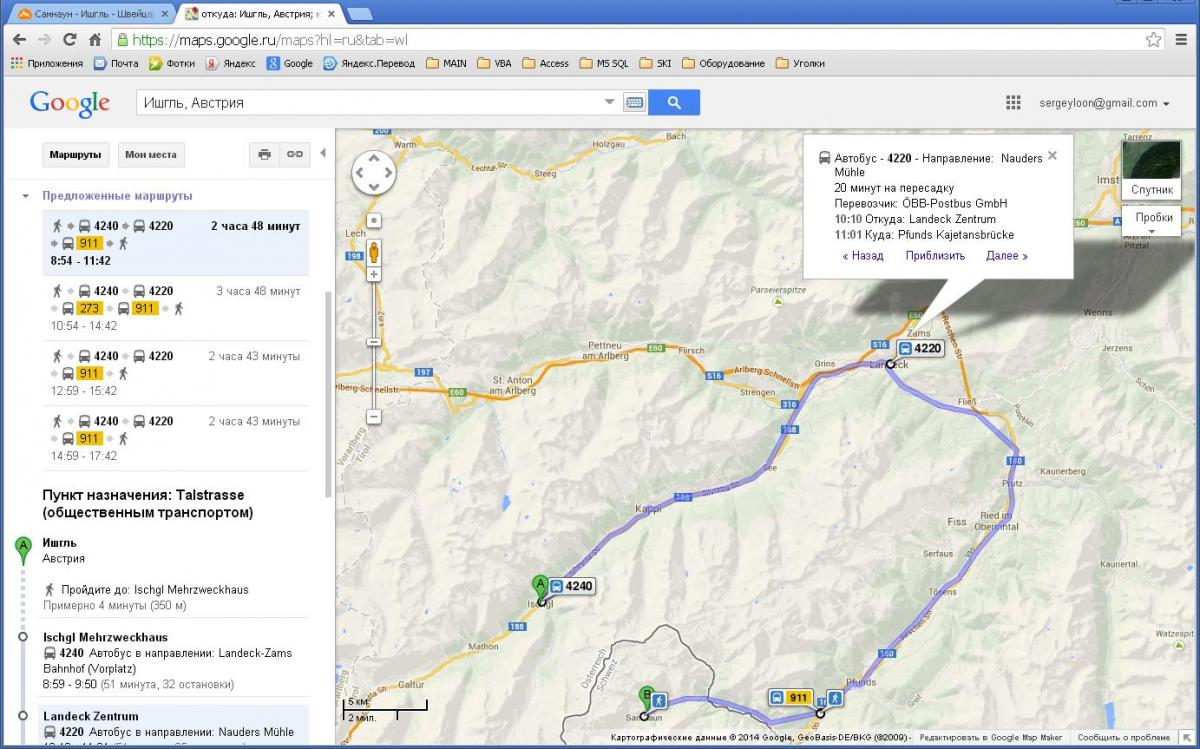Viewport: 1200px width, 749px height.
Task: Close the bus 4220 info popup
Action: pos(1052,156)
